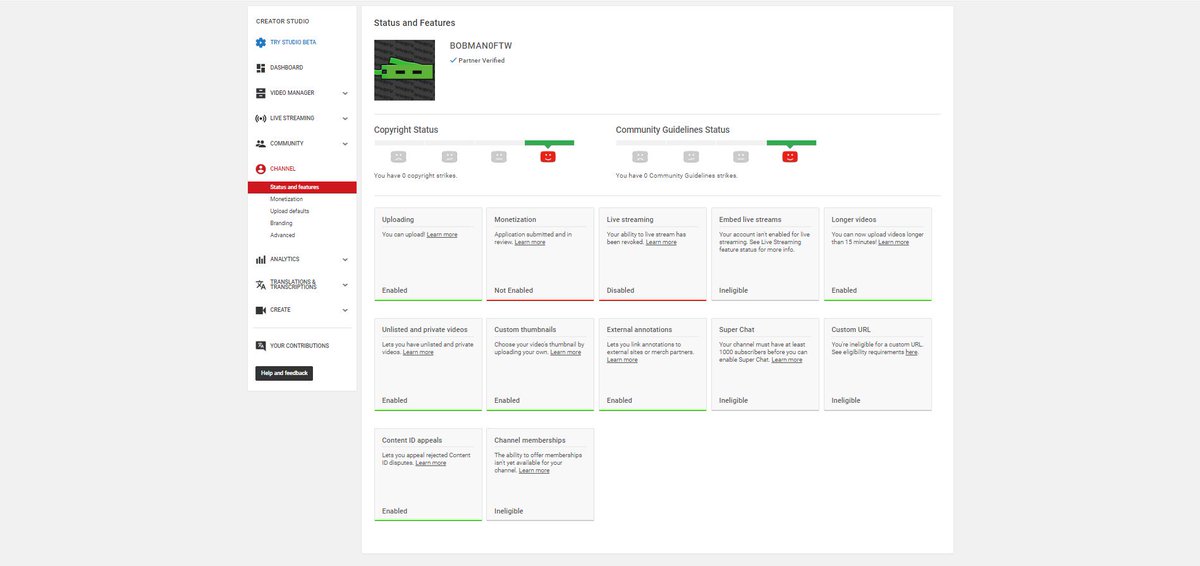Open the Monetization submenu item
Viewport: 1200px width, 566px height.
pyautogui.click(x=286, y=199)
